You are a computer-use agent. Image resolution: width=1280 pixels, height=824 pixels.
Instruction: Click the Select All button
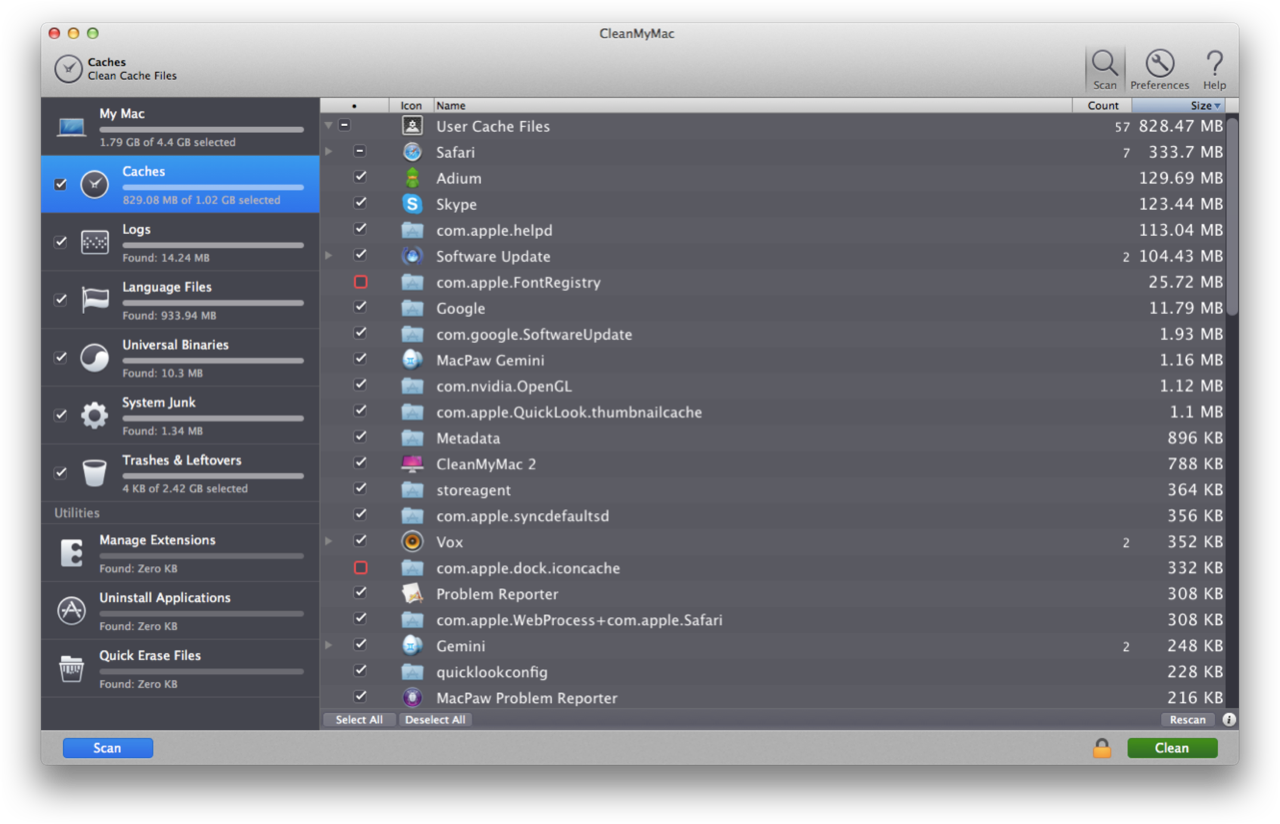(x=359, y=720)
